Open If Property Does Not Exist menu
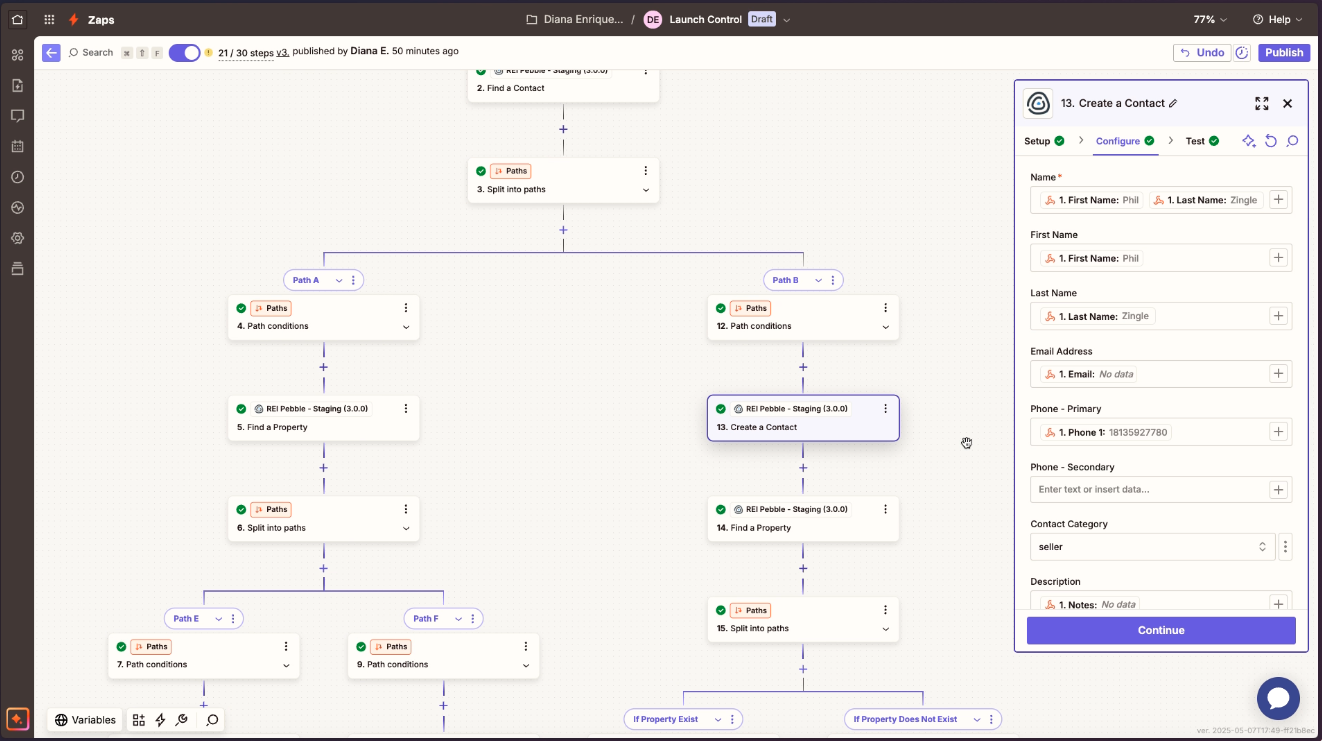1322x741 pixels. tap(991, 719)
